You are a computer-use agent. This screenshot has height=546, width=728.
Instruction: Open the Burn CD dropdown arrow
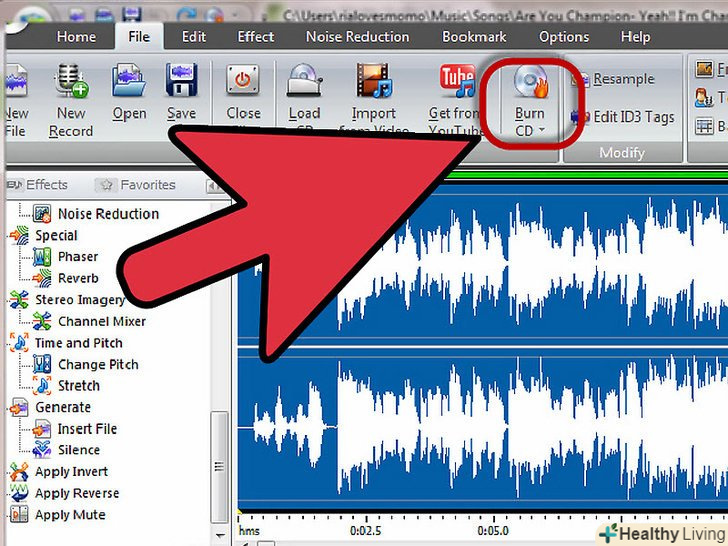click(541, 130)
